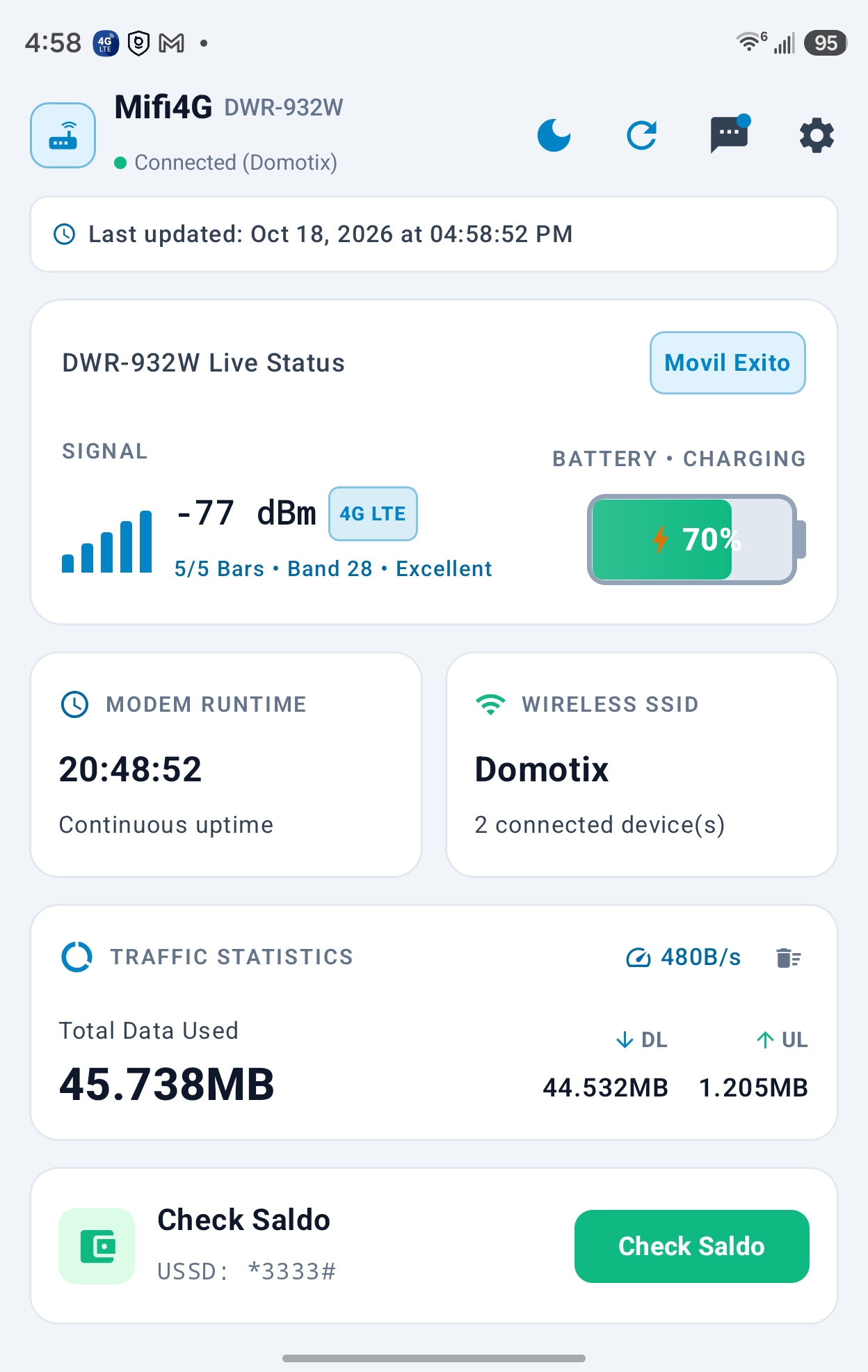Open SMS messages chat icon
The width and height of the screenshot is (868, 1372).
pos(730,134)
